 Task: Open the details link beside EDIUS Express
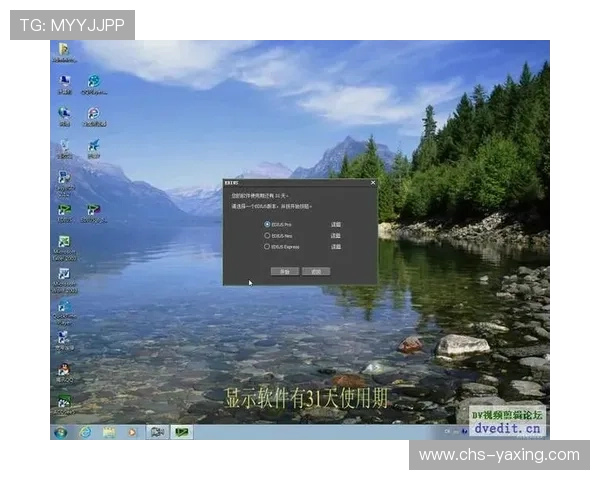point(336,246)
